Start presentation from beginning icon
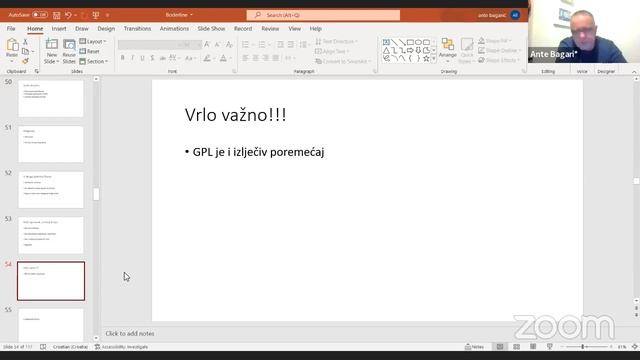This screenshot has width=640, height=360. pos(96,15)
